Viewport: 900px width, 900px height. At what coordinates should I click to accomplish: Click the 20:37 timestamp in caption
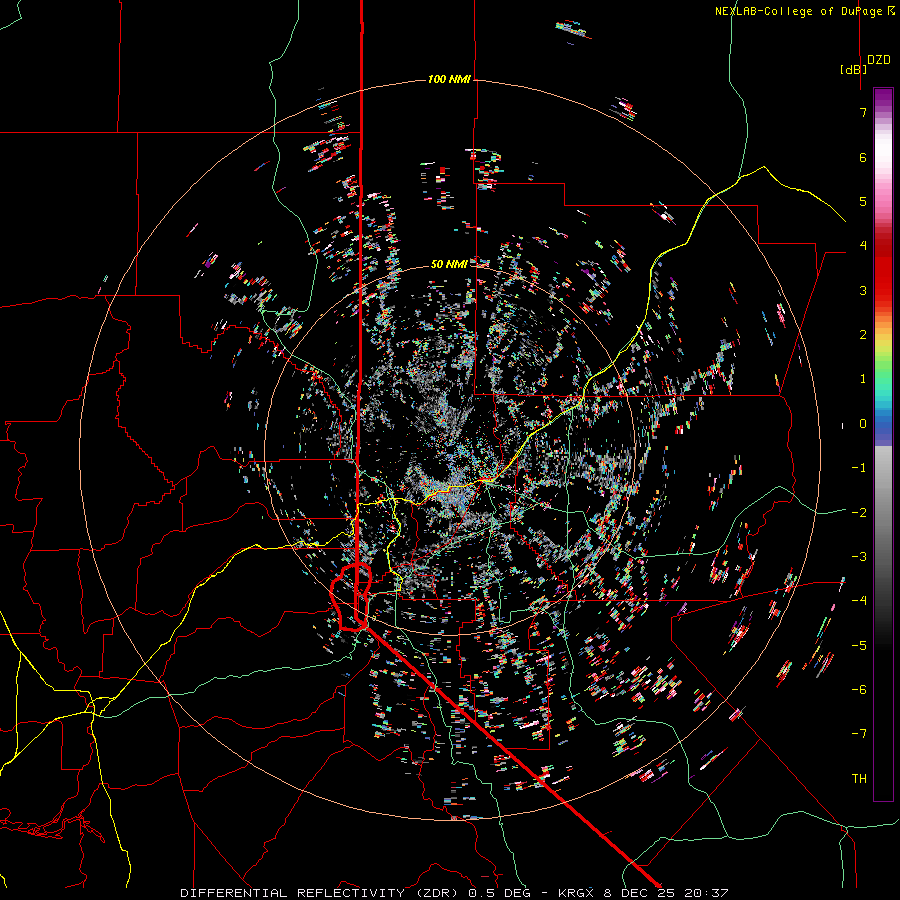(709, 893)
